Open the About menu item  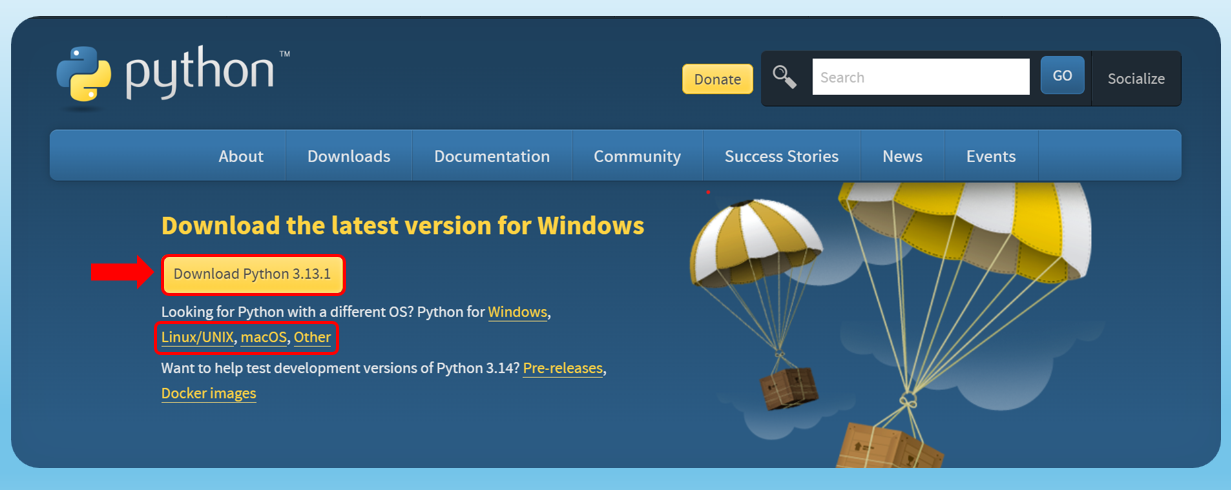[241, 156]
